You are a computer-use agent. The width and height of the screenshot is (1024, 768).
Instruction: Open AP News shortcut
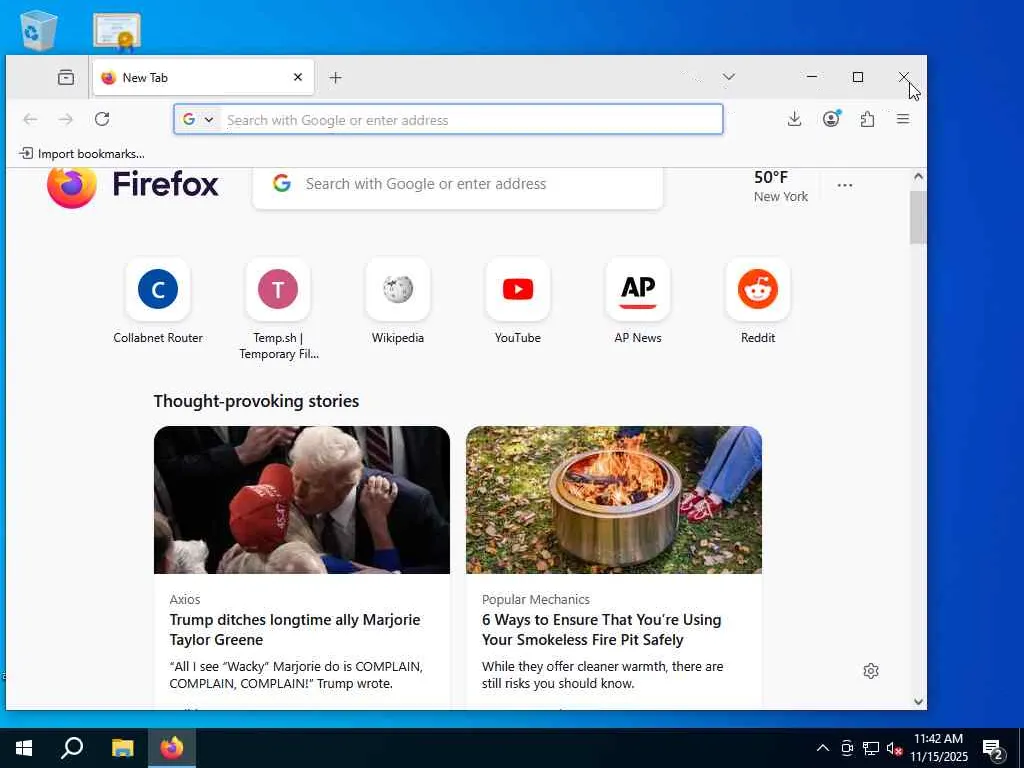[638, 289]
